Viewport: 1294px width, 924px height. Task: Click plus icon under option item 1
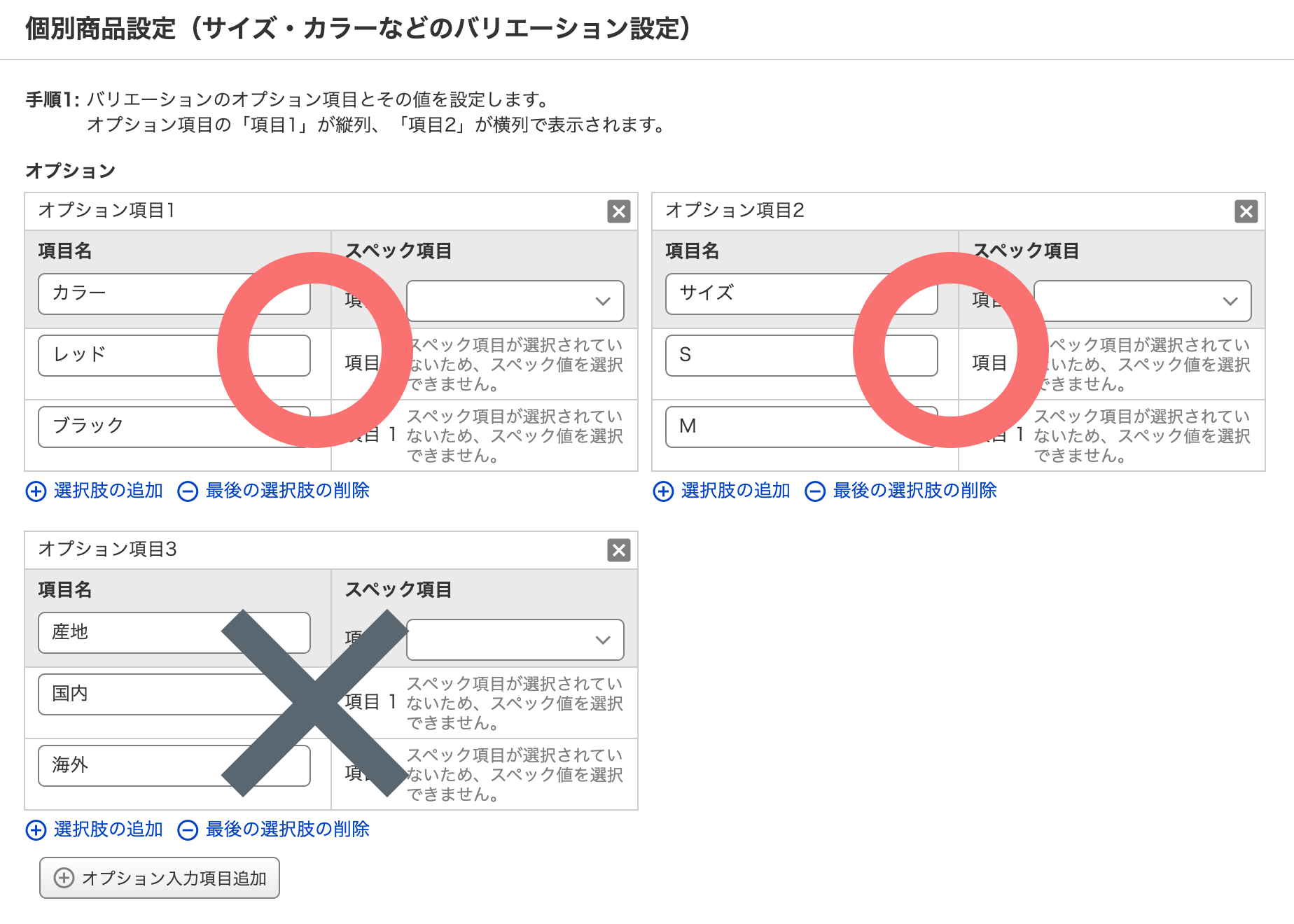tap(36, 491)
